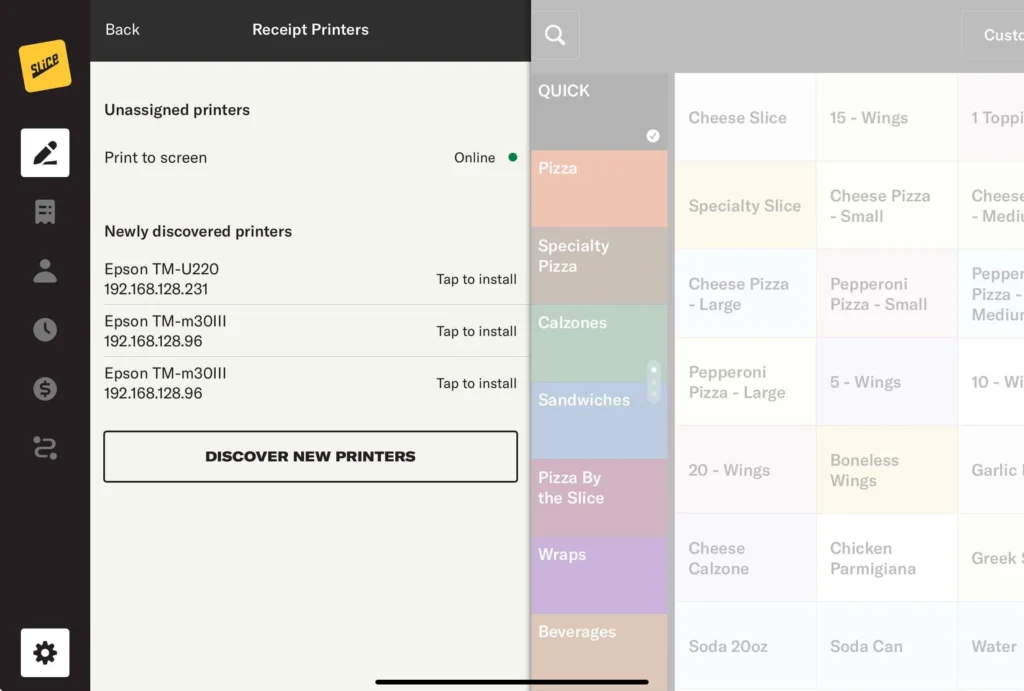Open the dollar payments icon
The height and width of the screenshot is (691, 1024).
45,389
